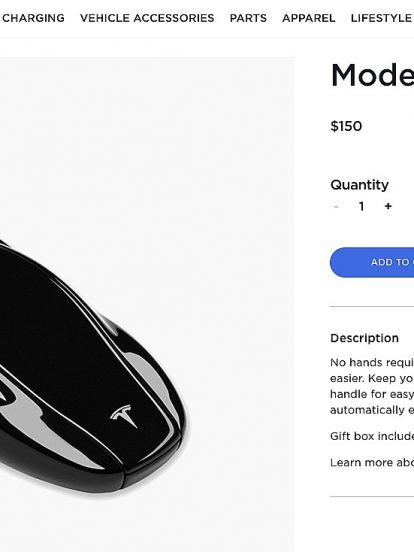The image size is (414, 552).
Task: Click the product title heading
Action: coord(372,76)
